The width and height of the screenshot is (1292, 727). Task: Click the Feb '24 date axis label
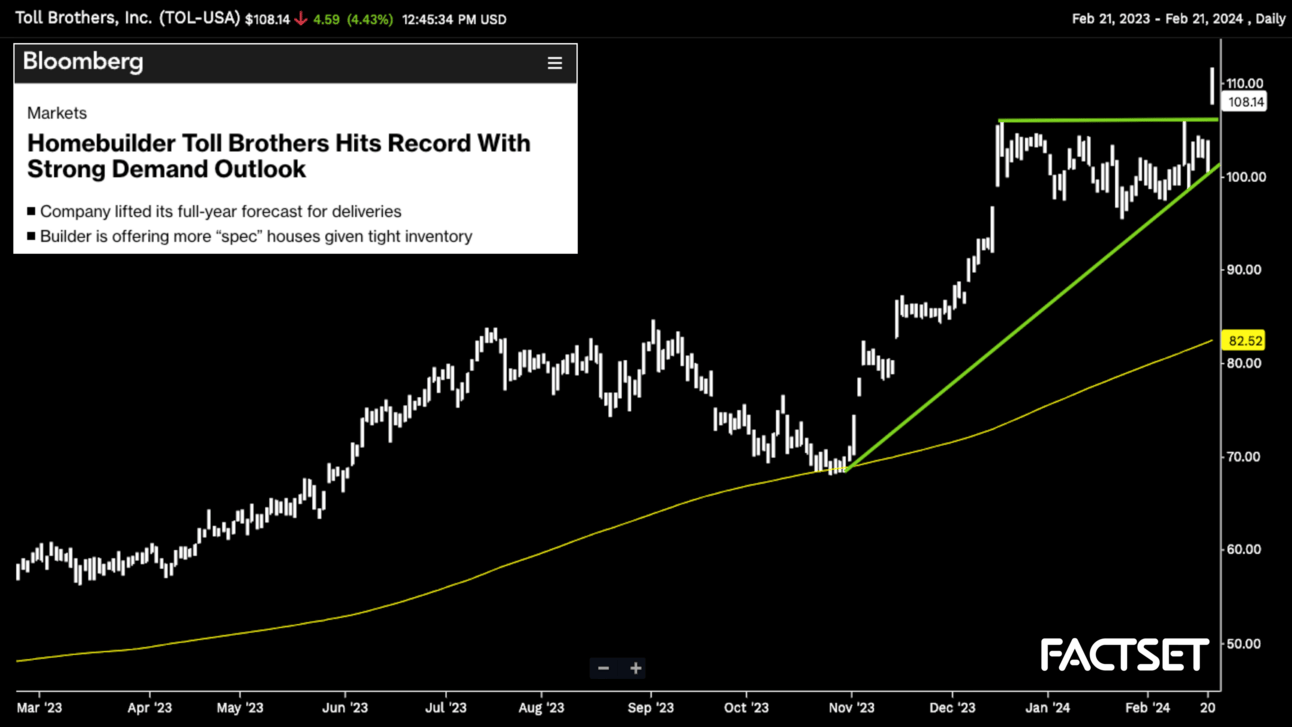(1147, 708)
